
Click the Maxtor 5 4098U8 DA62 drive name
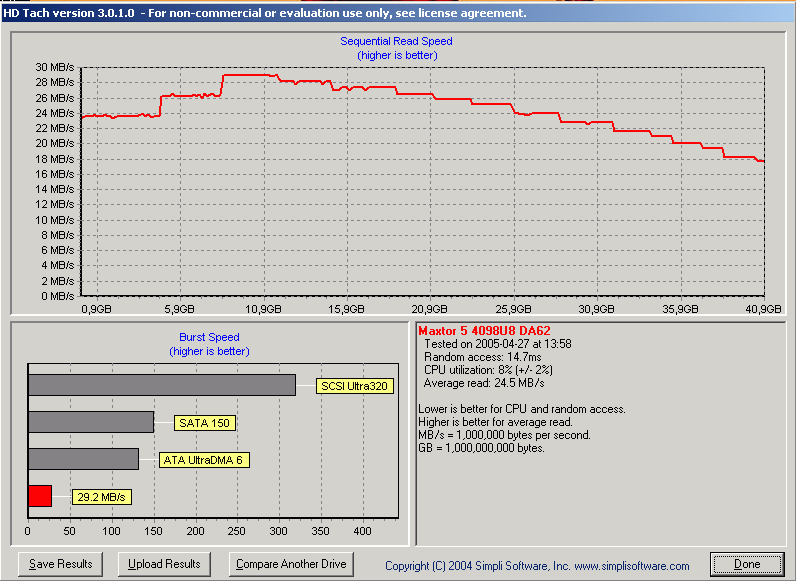pos(484,331)
